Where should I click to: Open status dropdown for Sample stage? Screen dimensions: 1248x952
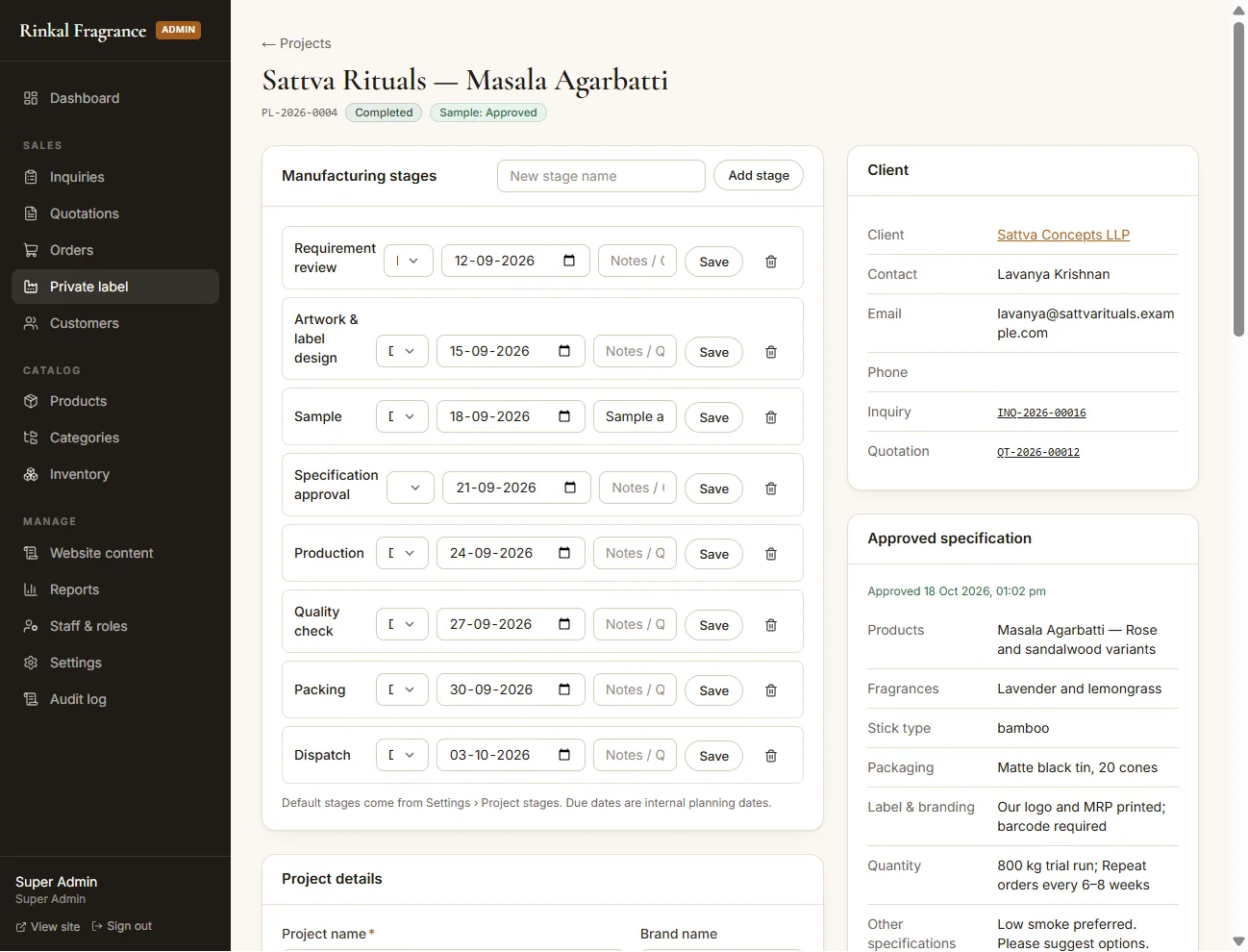coord(402,416)
